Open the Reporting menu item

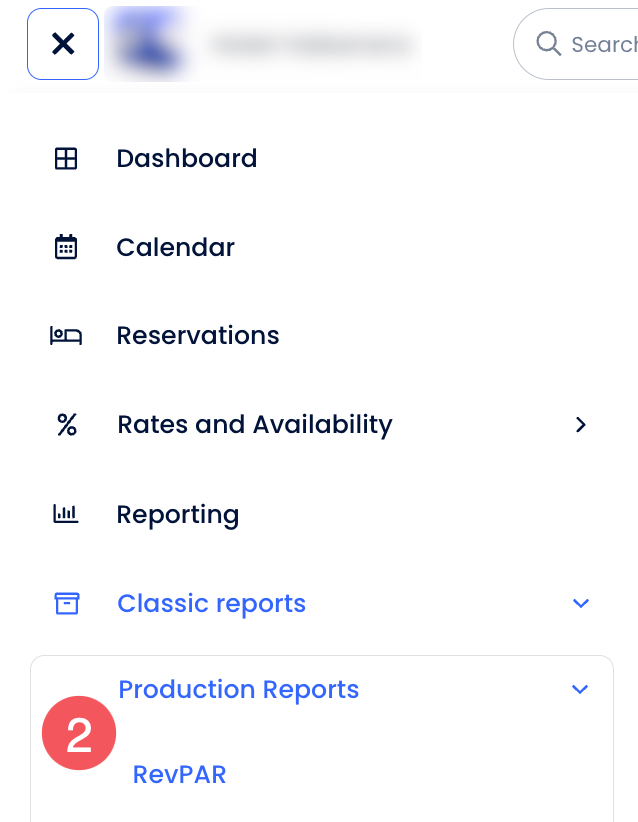pos(178,515)
